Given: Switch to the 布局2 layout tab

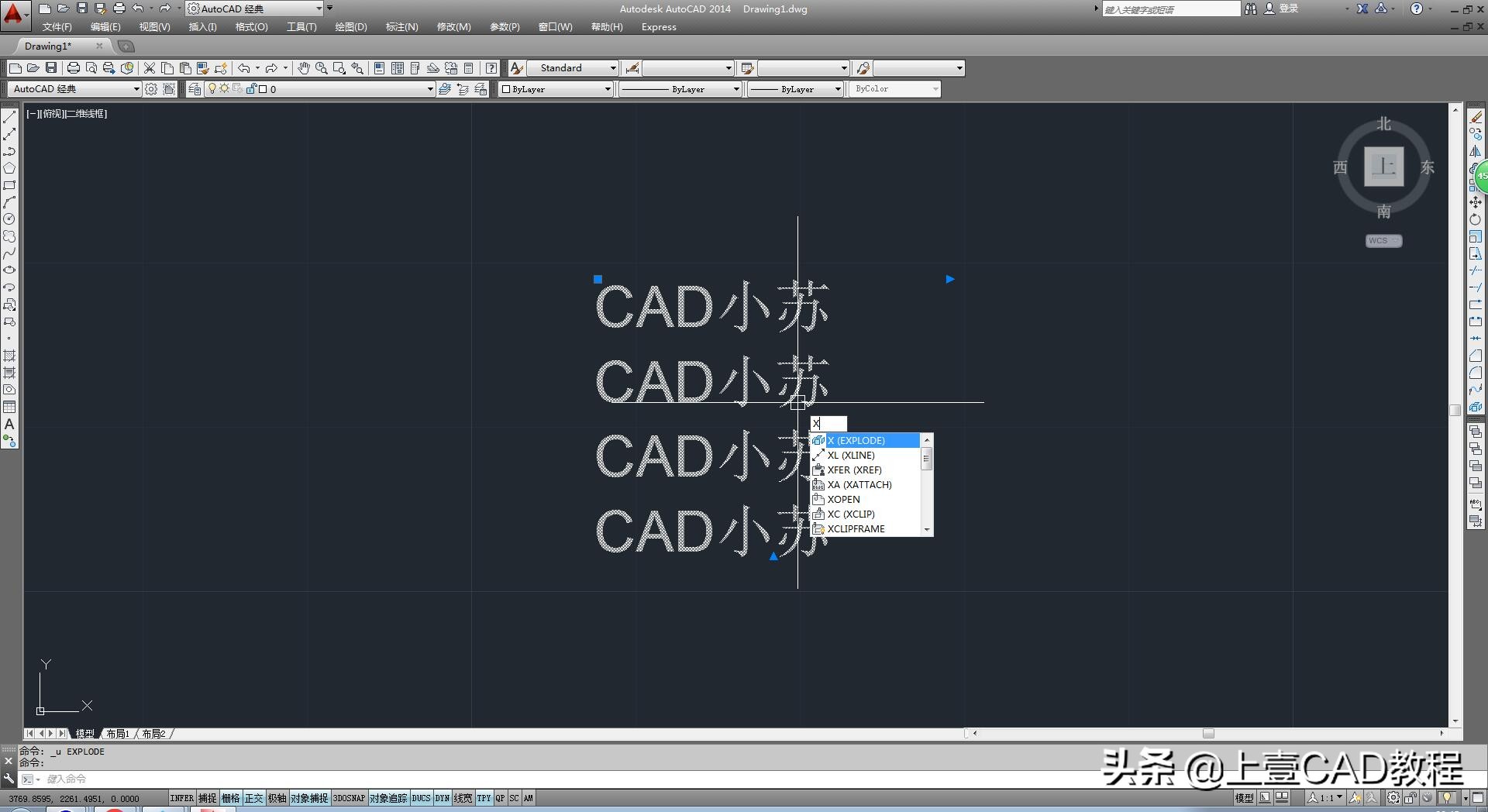Looking at the screenshot, I should click(x=153, y=734).
